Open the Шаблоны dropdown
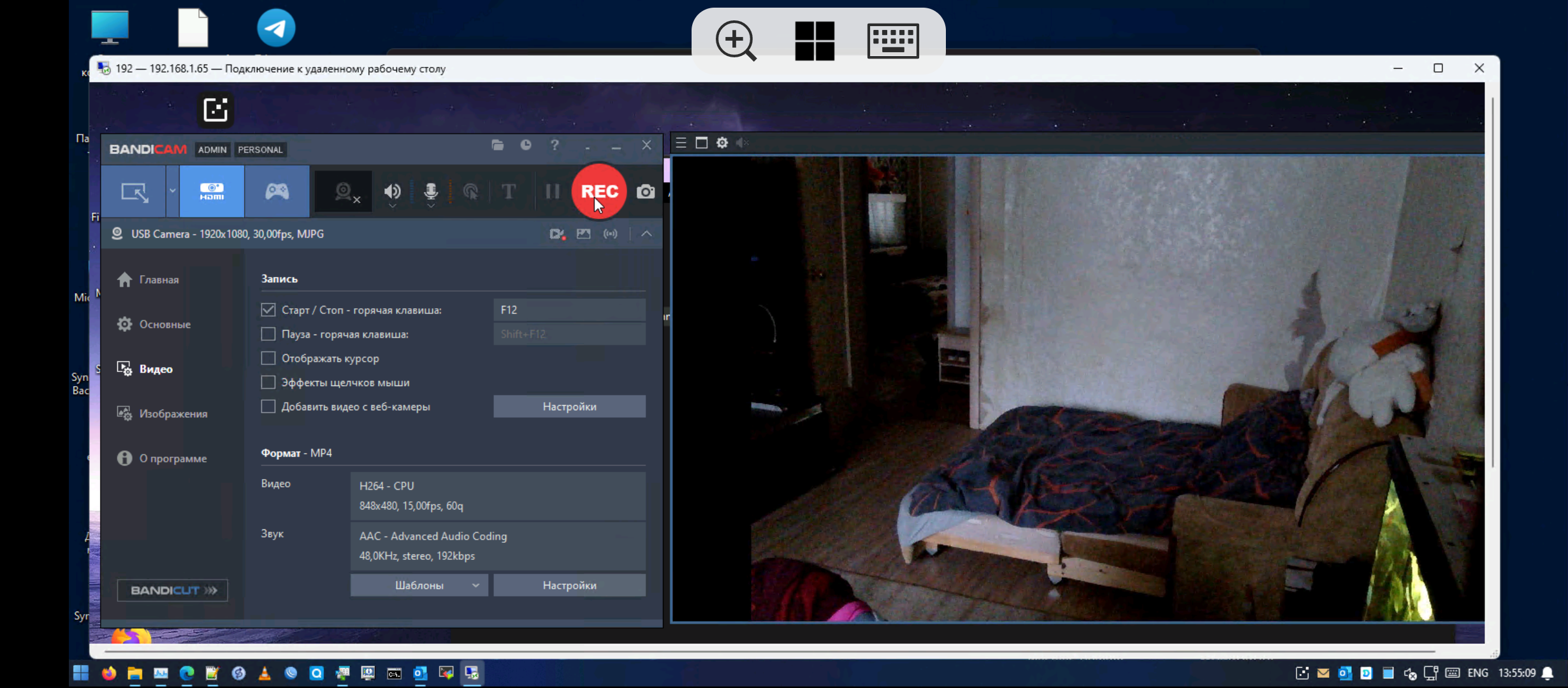Viewport: 1568px width, 688px height. [419, 585]
